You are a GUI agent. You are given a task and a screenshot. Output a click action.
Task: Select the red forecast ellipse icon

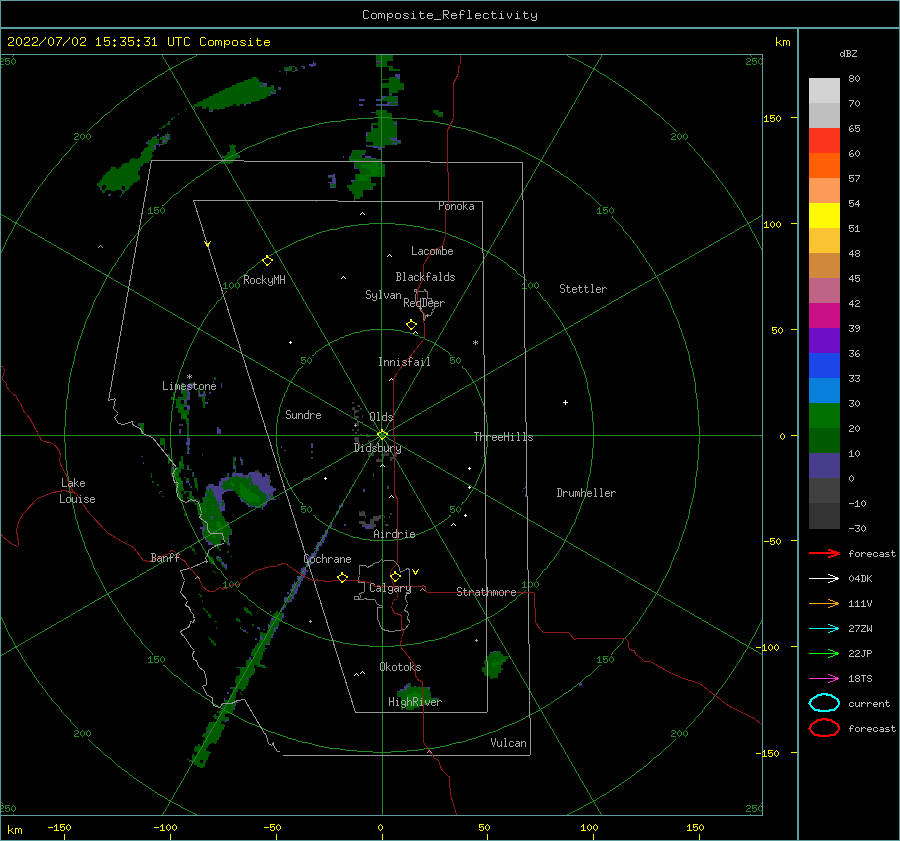pos(824,728)
